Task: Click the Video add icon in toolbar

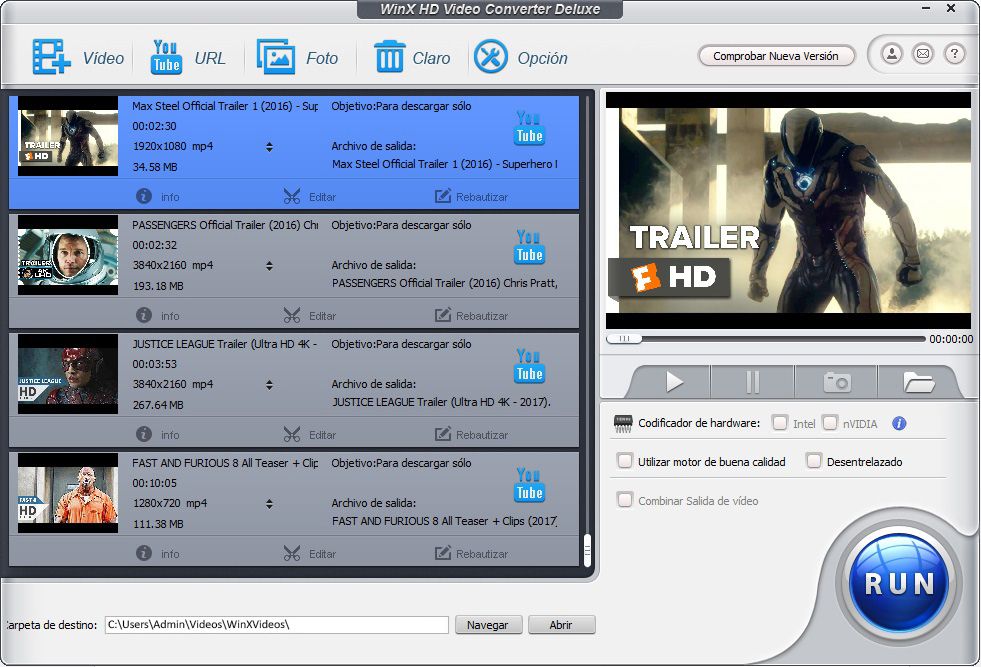Action: [x=51, y=57]
